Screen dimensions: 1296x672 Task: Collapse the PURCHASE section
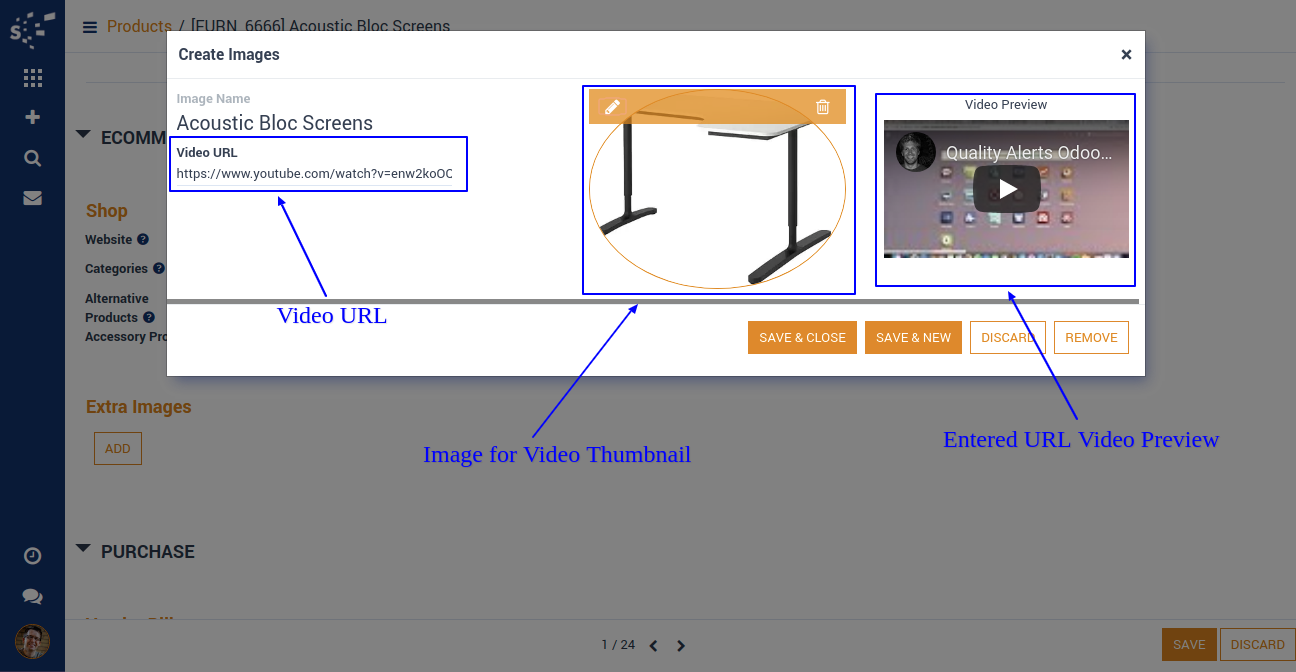tap(83, 549)
